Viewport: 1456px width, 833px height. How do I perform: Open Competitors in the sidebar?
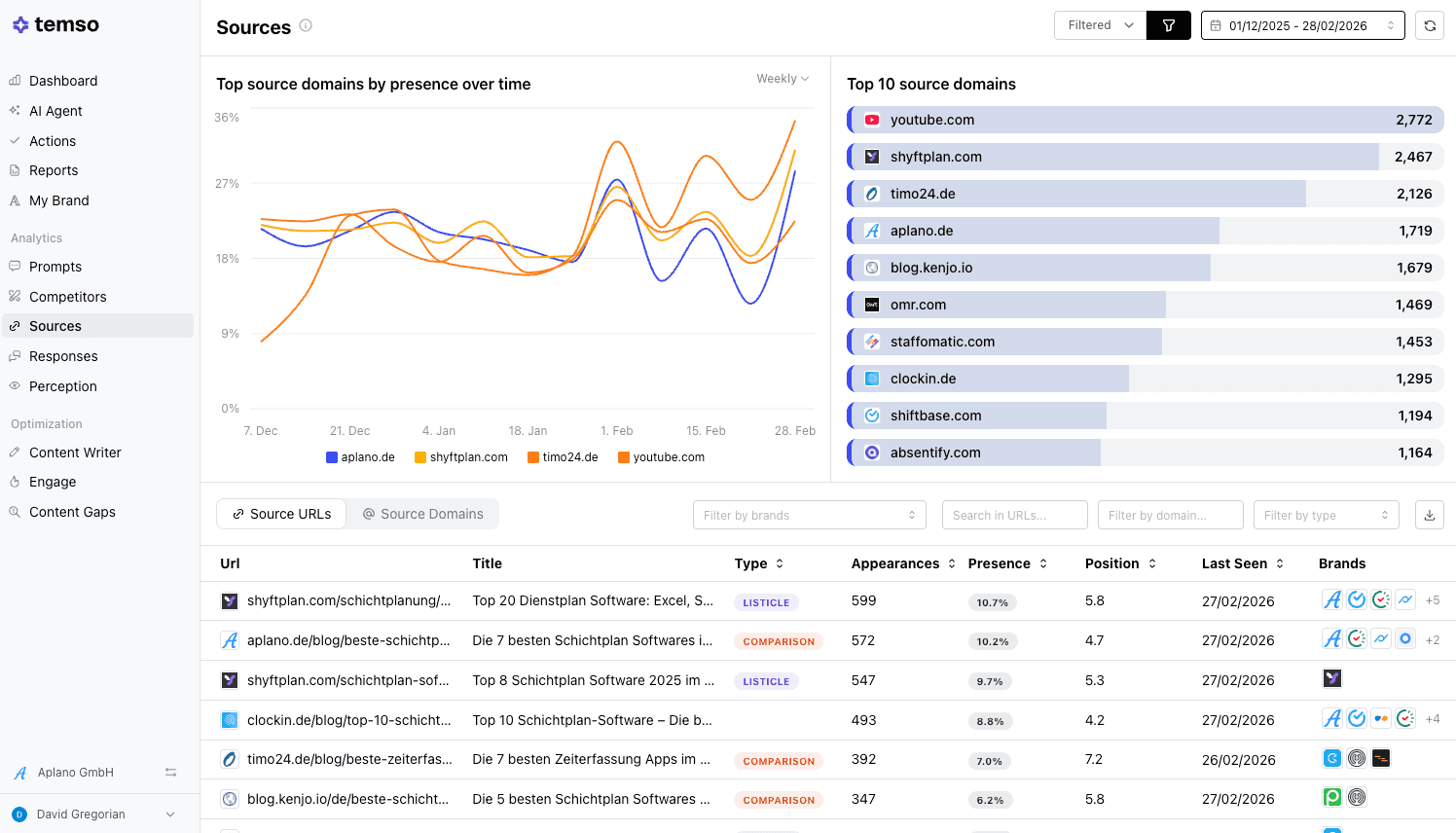point(67,297)
